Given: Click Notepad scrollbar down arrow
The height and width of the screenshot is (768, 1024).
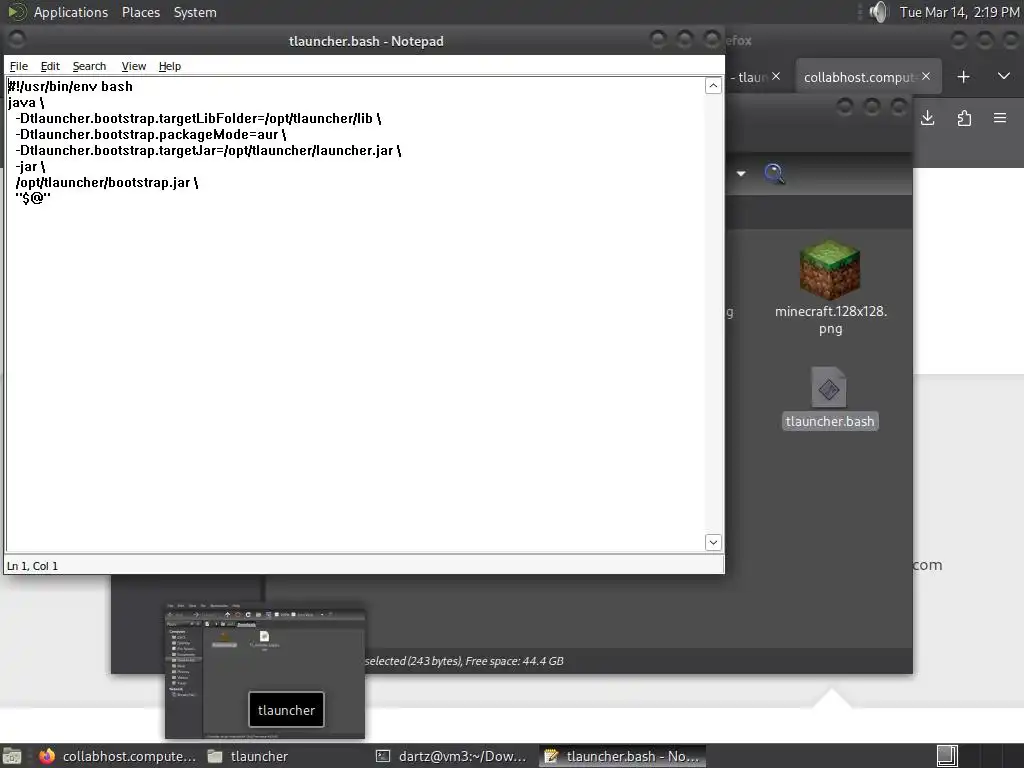Looking at the screenshot, I should tap(713, 542).
